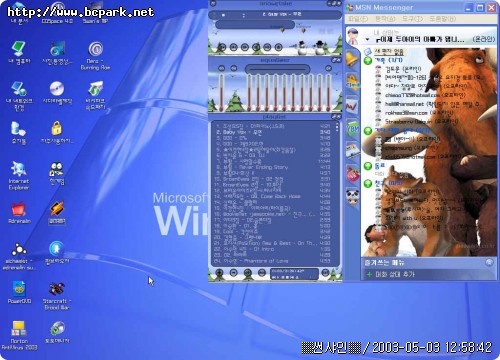Launch Starcraft Brood War desktop icon
500x360 pixels.
tap(57, 296)
